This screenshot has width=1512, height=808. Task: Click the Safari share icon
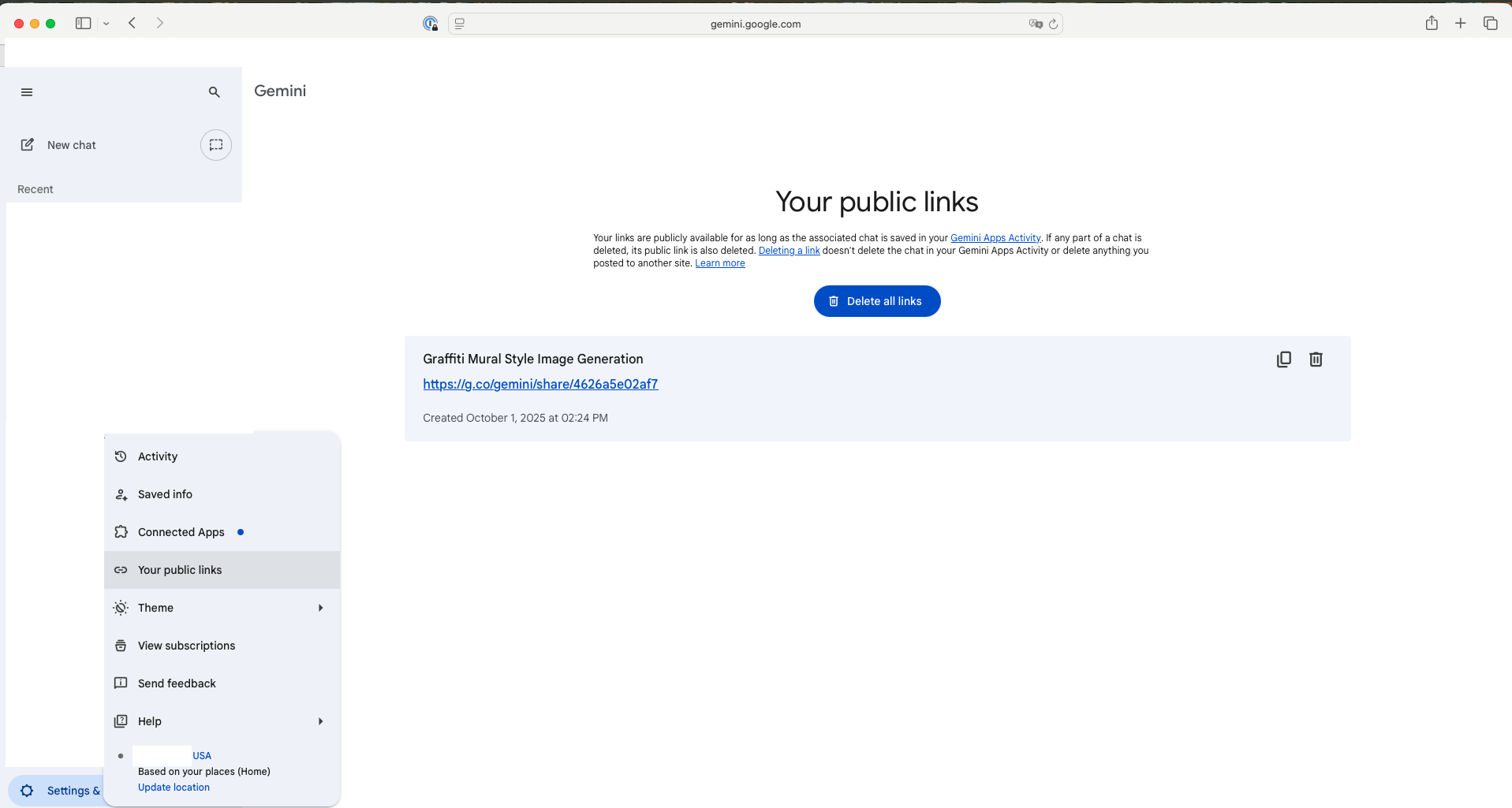pyautogui.click(x=1432, y=23)
